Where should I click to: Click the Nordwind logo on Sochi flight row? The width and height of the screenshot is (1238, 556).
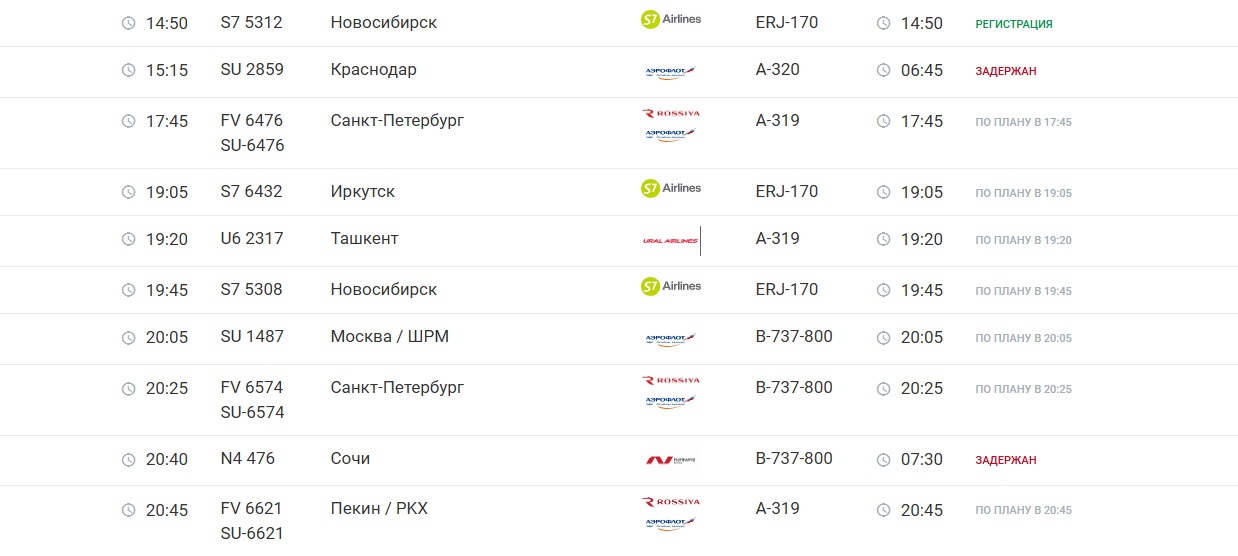[x=670, y=460]
